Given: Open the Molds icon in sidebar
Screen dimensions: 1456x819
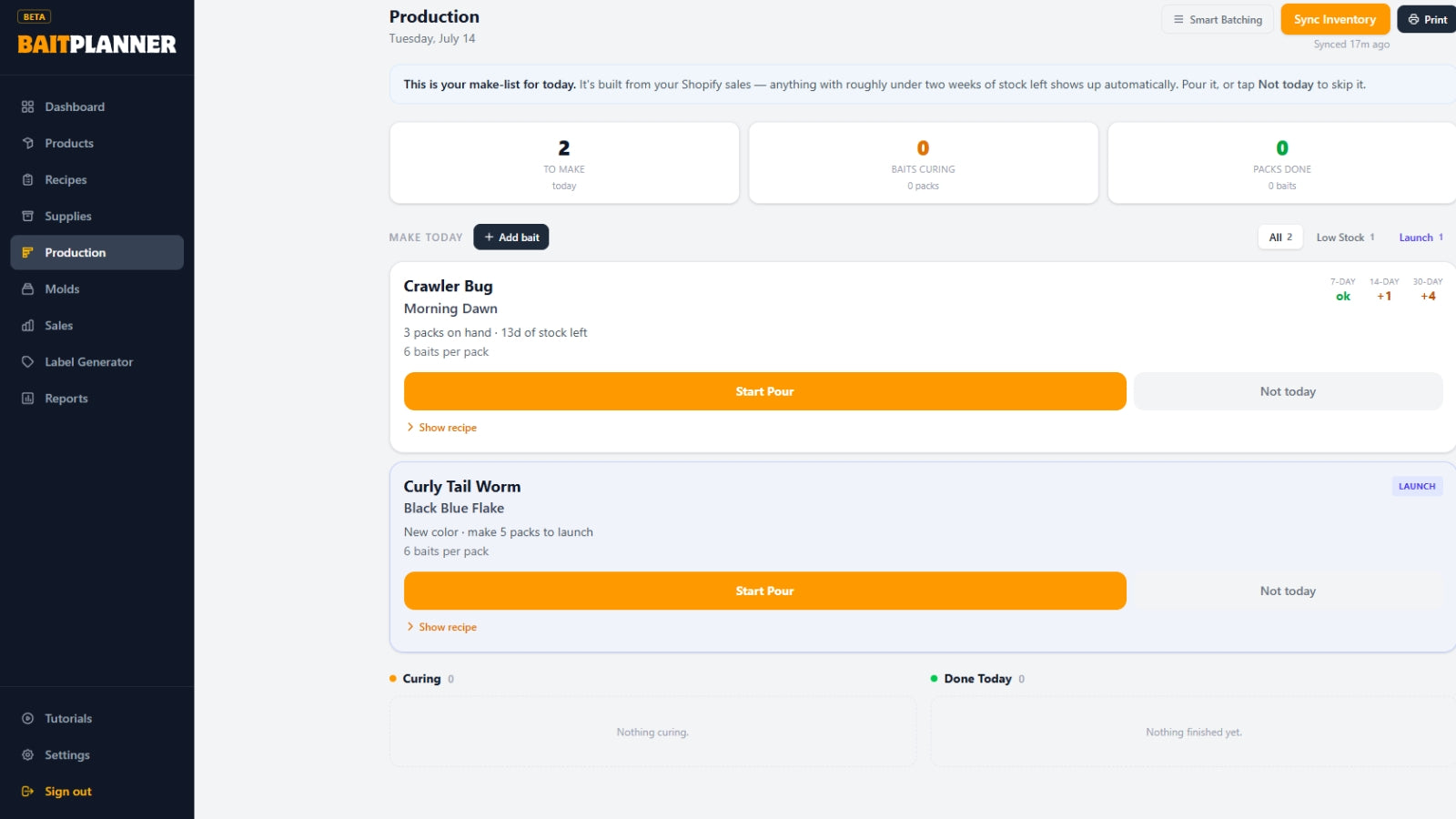Looking at the screenshot, I should point(27,288).
